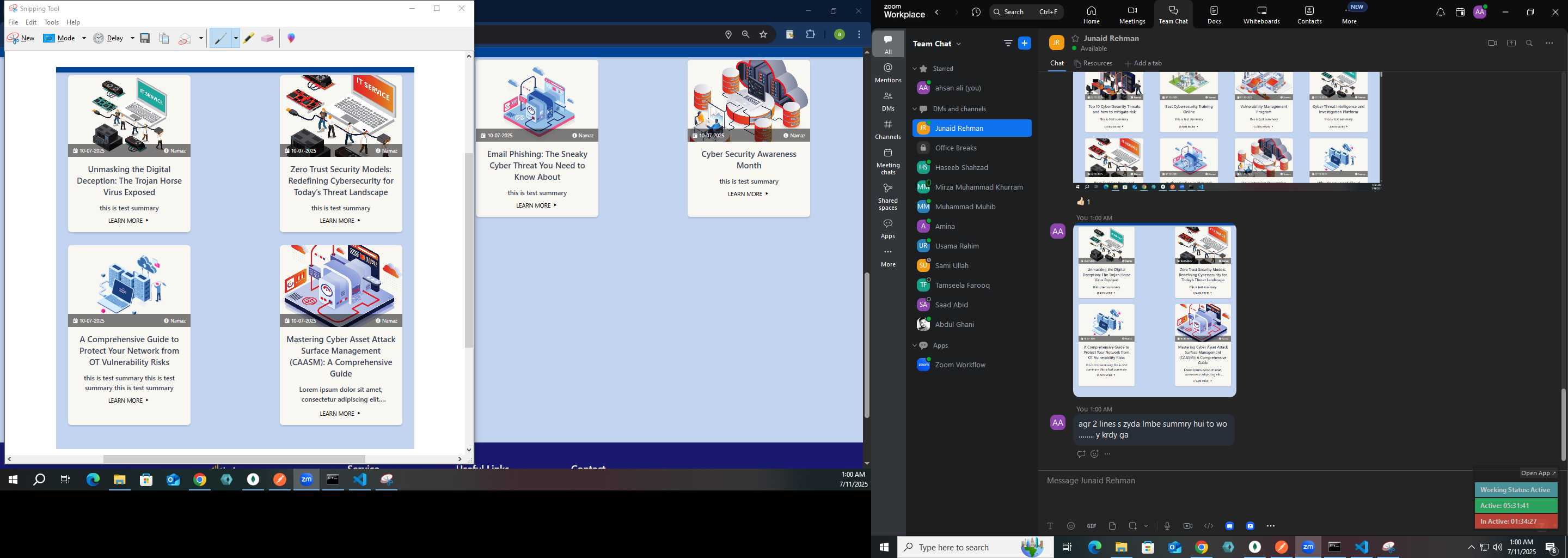
Task: Open Zoom Whiteboards
Action: tap(1262, 15)
